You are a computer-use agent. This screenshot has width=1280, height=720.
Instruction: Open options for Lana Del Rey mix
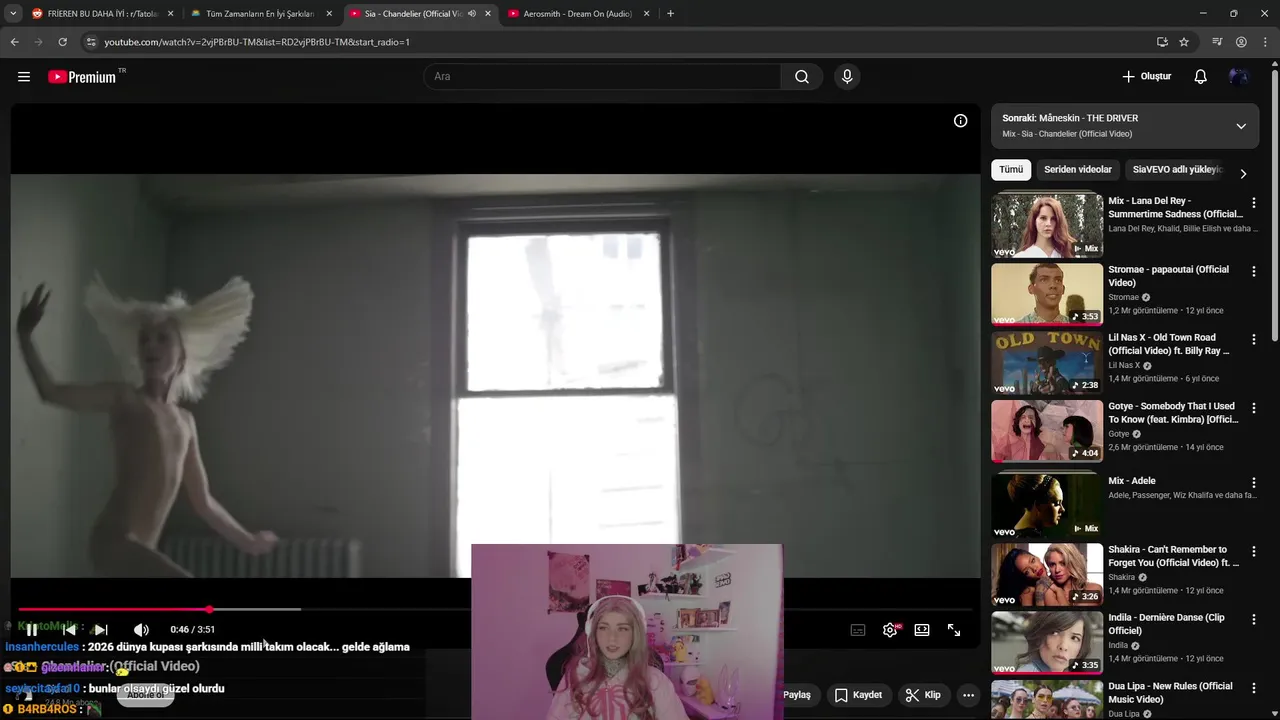1253,203
